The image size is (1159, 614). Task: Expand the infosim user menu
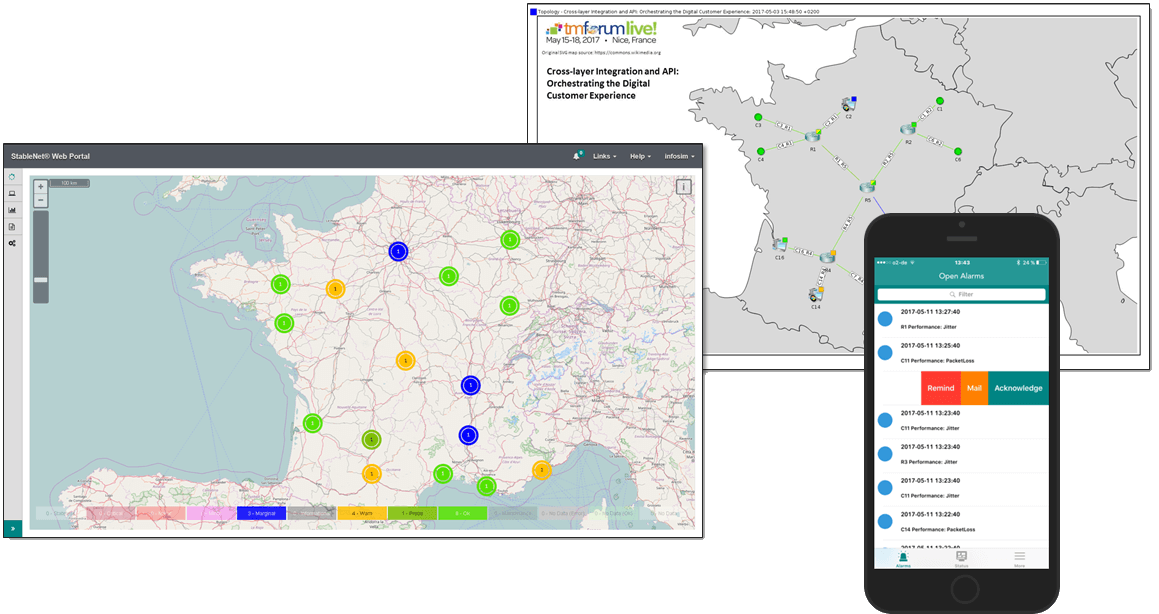coord(679,156)
